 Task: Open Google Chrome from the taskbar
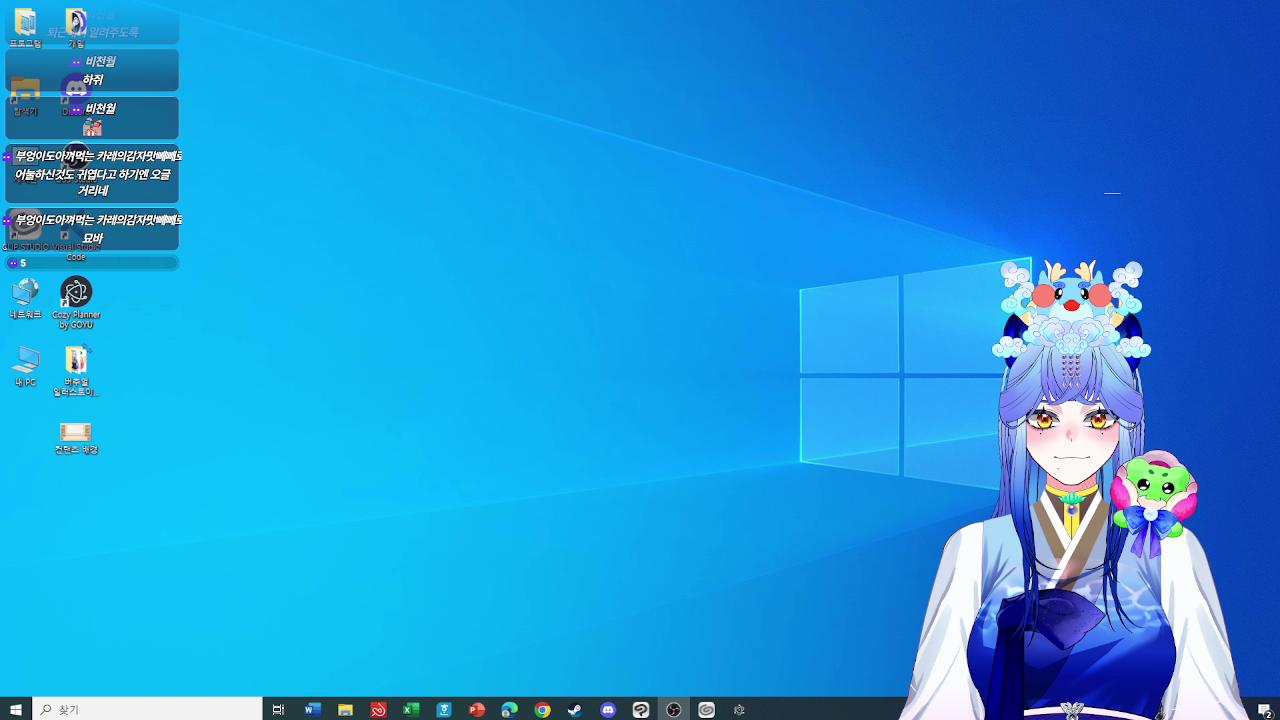542,709
